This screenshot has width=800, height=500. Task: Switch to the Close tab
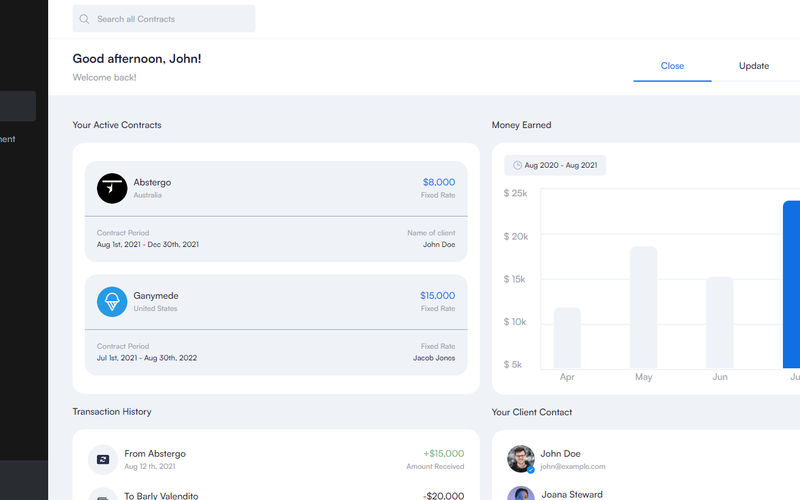pos(672,66)
